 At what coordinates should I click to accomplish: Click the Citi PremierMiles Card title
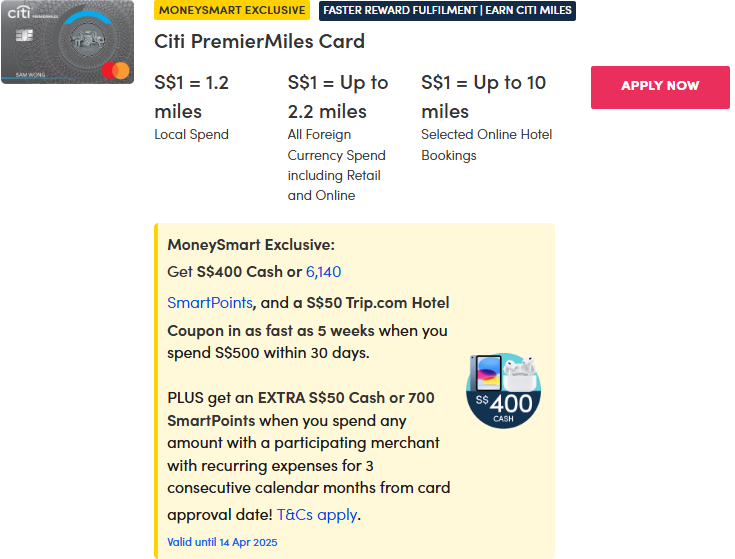coord(260,42)
